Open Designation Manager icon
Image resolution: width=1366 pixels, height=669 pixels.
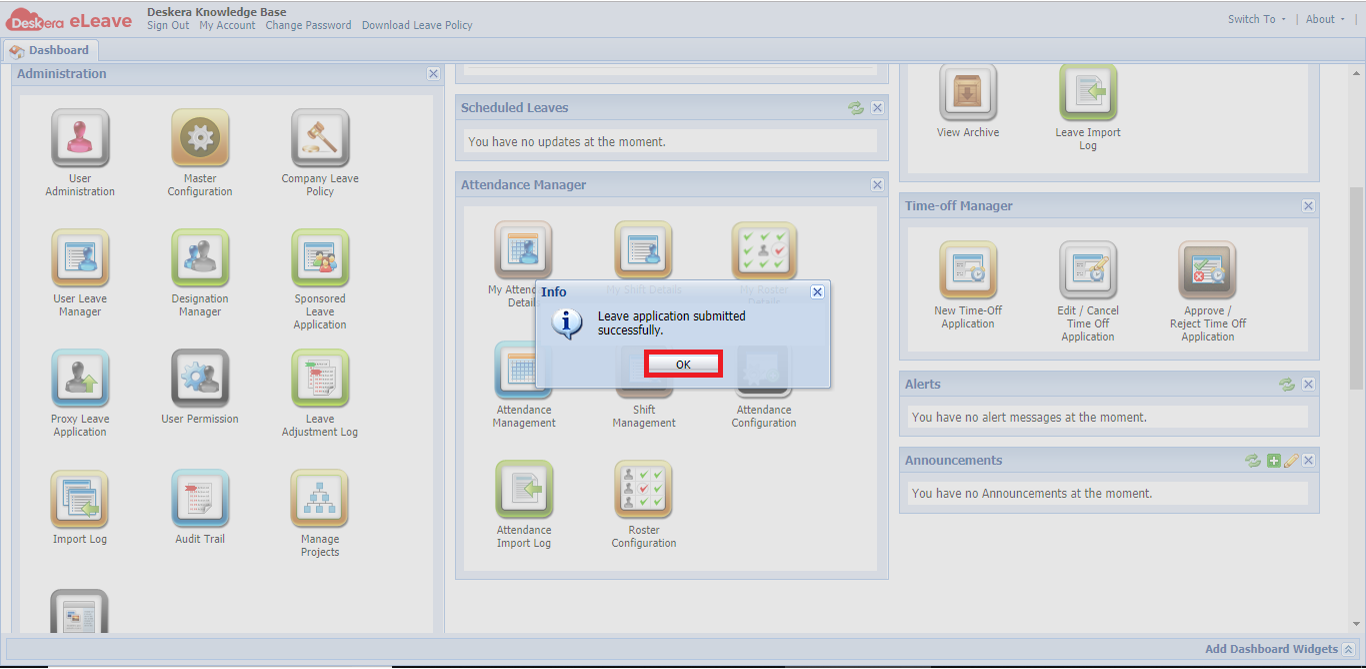(200, 258)
